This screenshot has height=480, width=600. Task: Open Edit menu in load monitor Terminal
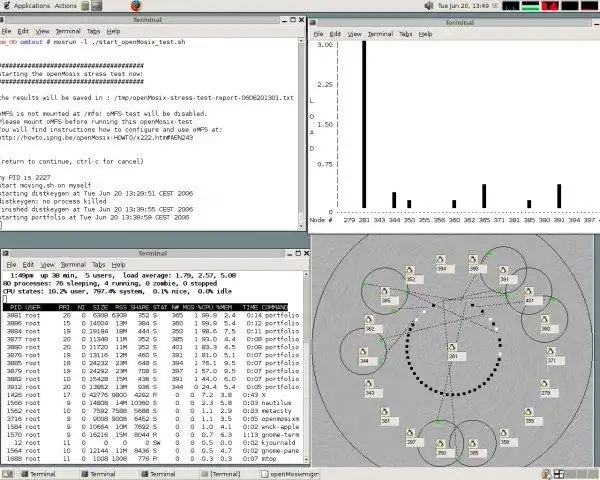pos(335,34)
